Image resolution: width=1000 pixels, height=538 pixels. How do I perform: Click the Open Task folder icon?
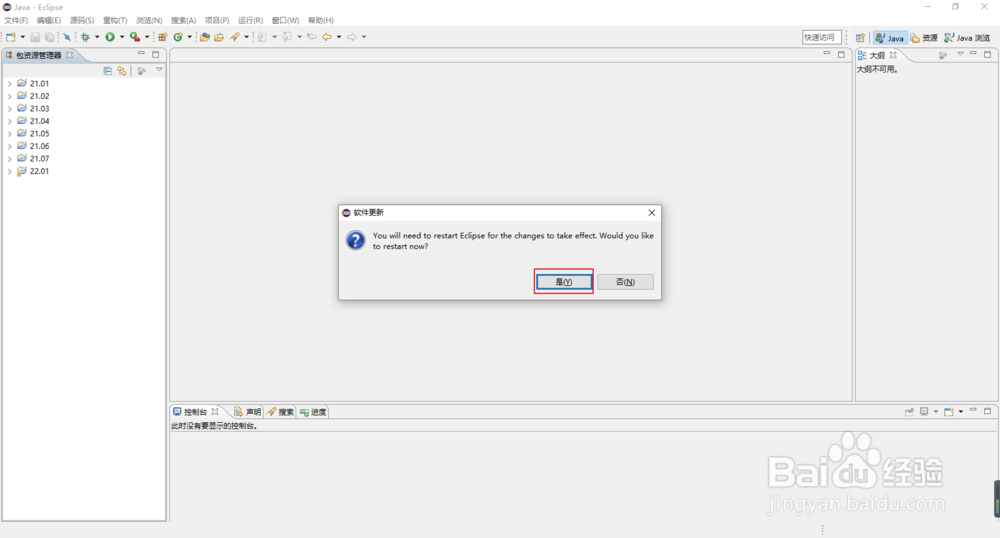[219, 37]
